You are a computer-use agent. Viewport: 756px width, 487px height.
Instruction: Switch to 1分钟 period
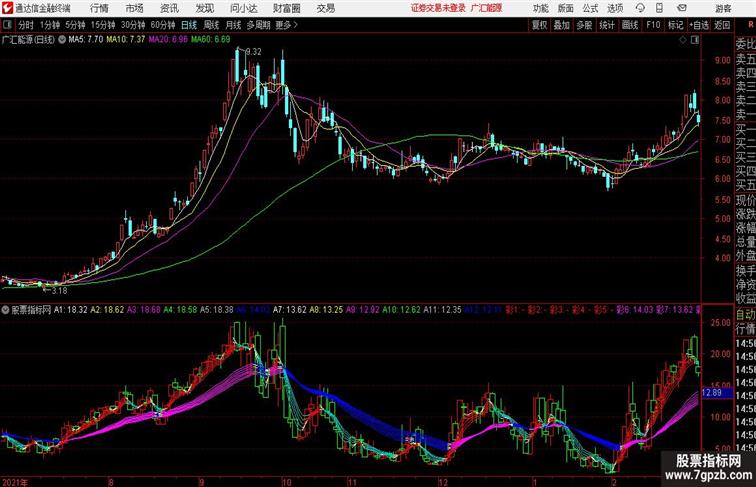click(50, 25)
